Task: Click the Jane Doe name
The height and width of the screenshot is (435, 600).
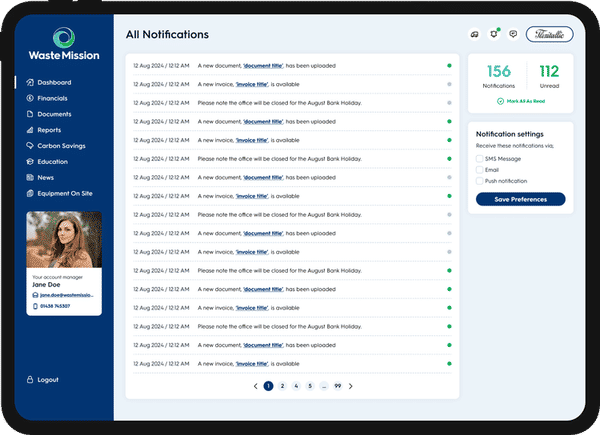Action: [46, 285]
